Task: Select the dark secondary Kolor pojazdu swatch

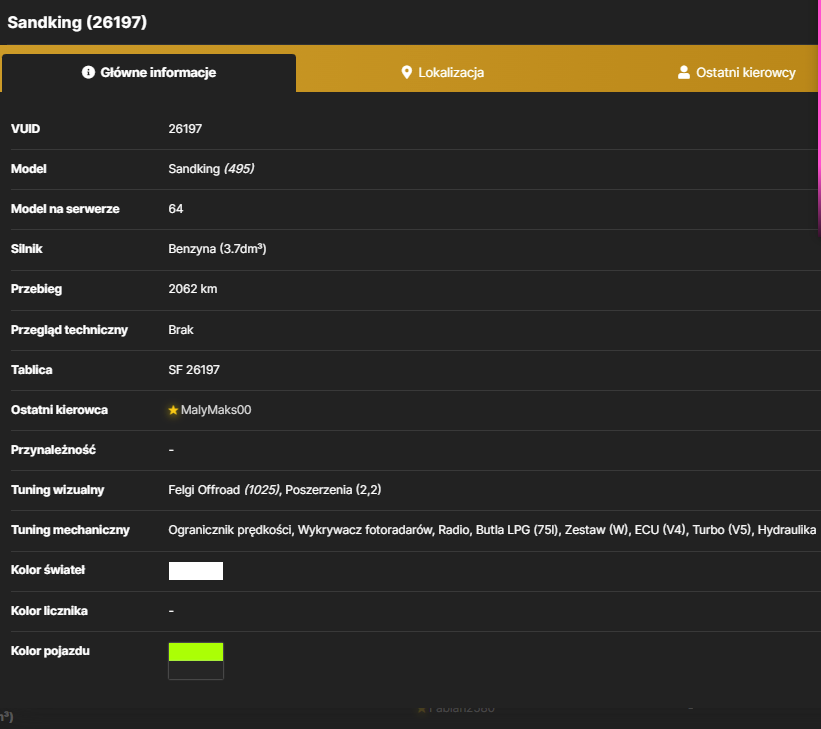Action: tap(196, 670)
